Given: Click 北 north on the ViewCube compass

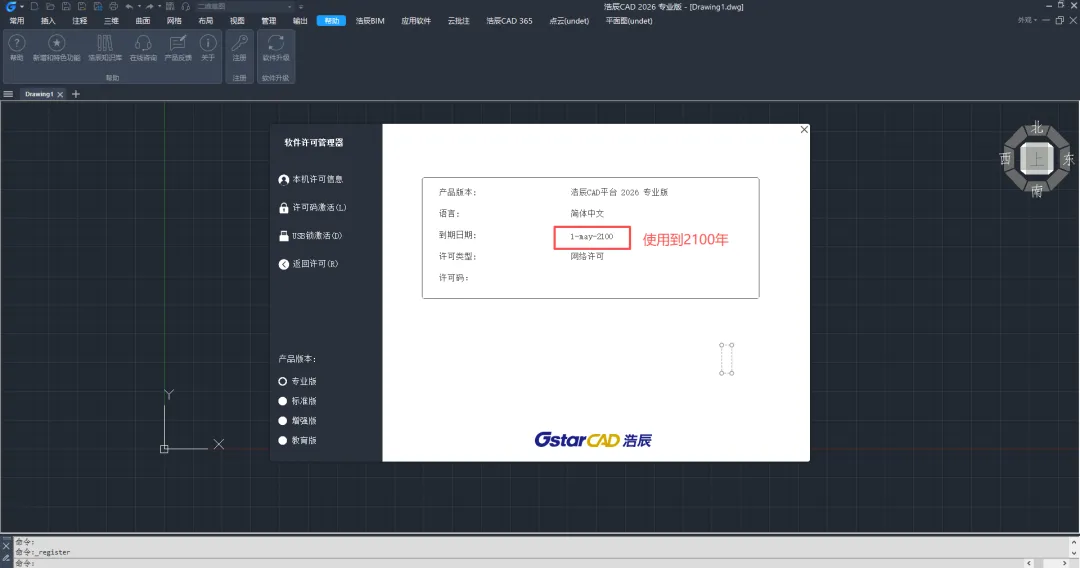Looking at the screenshot, I should coord(1037,128).
